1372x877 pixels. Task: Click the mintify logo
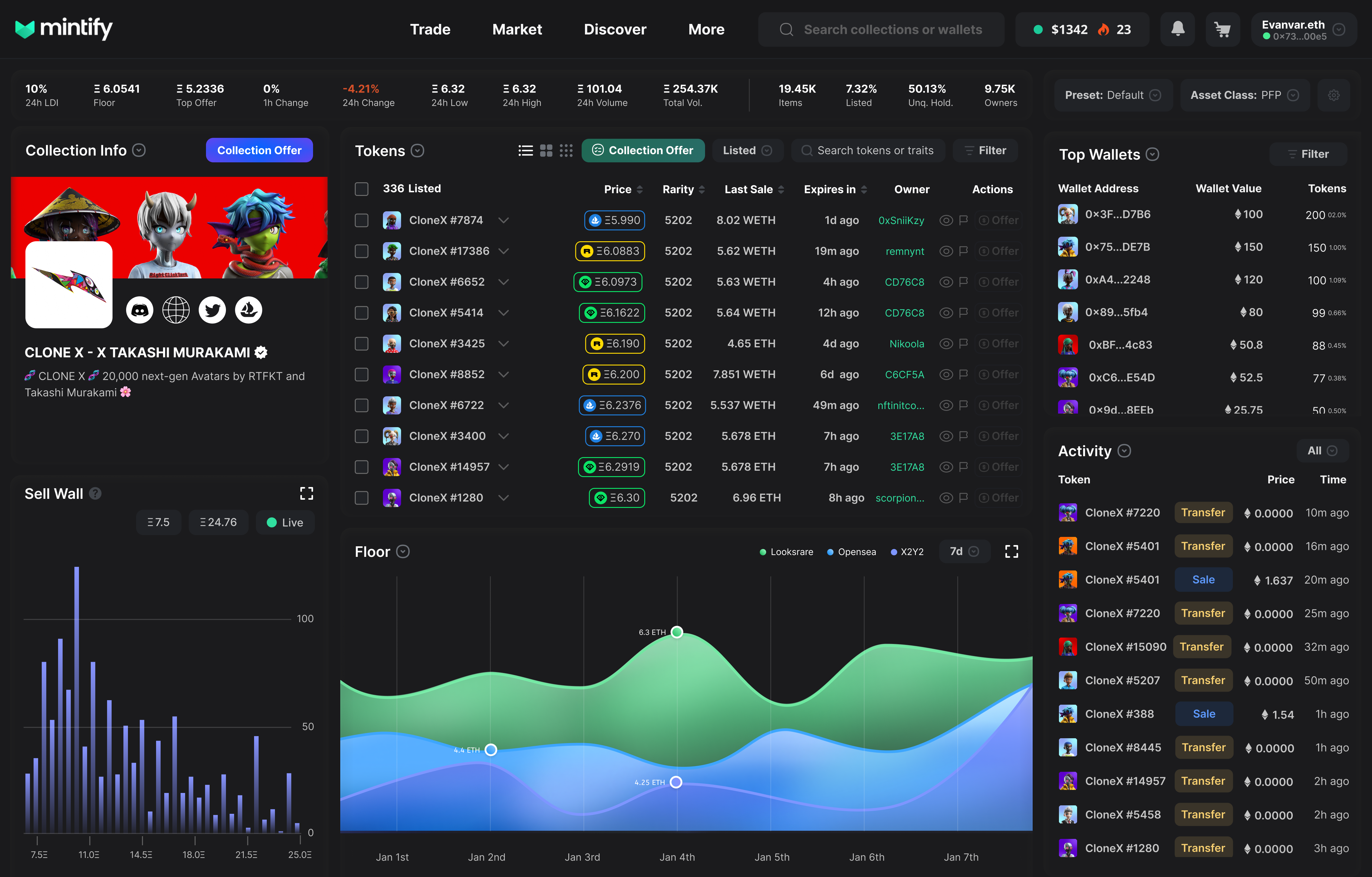click(x=63, y=28)
